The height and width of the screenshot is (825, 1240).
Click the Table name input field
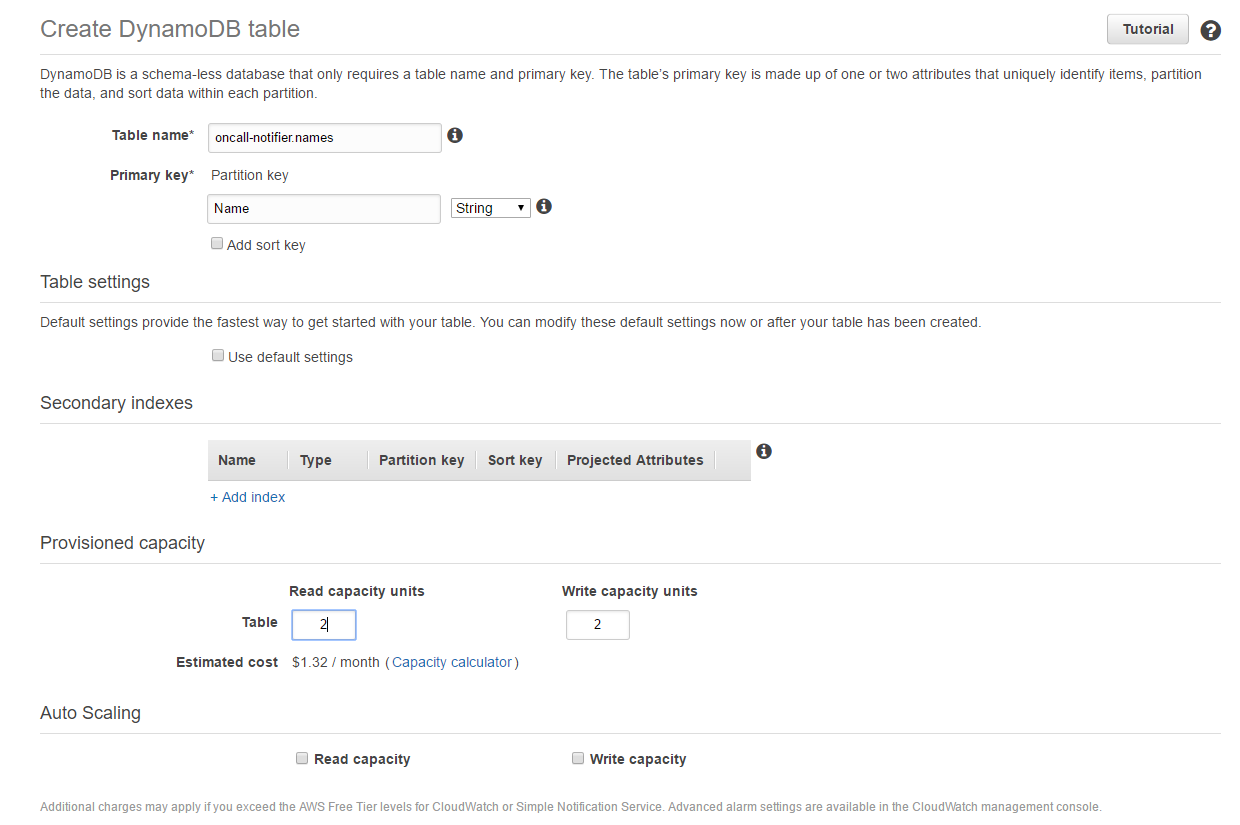324,138
